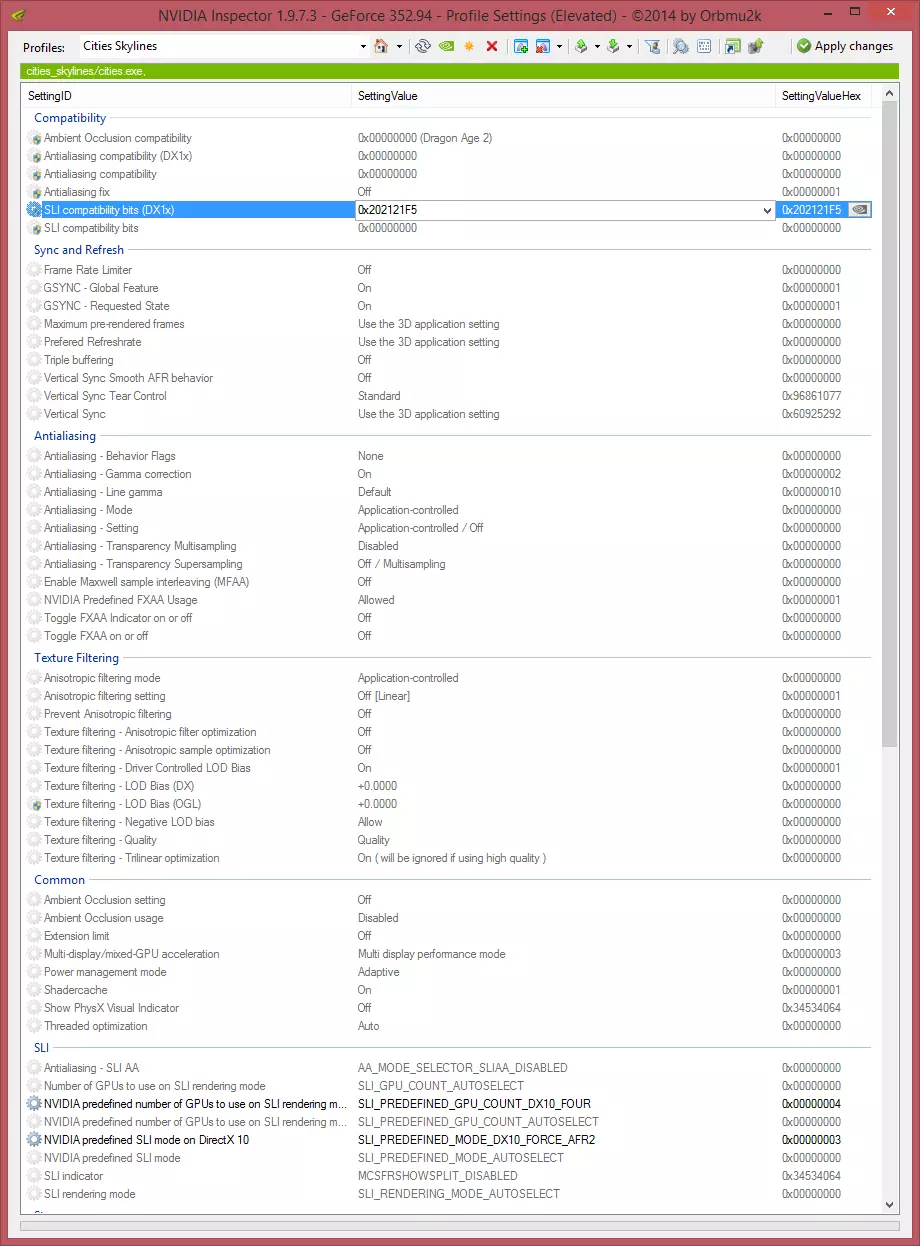Image resolution: width=920 pixels, height=1246 pixels.
Task: Click the scan profiles magnifier icon
Action: coord(680,46)
